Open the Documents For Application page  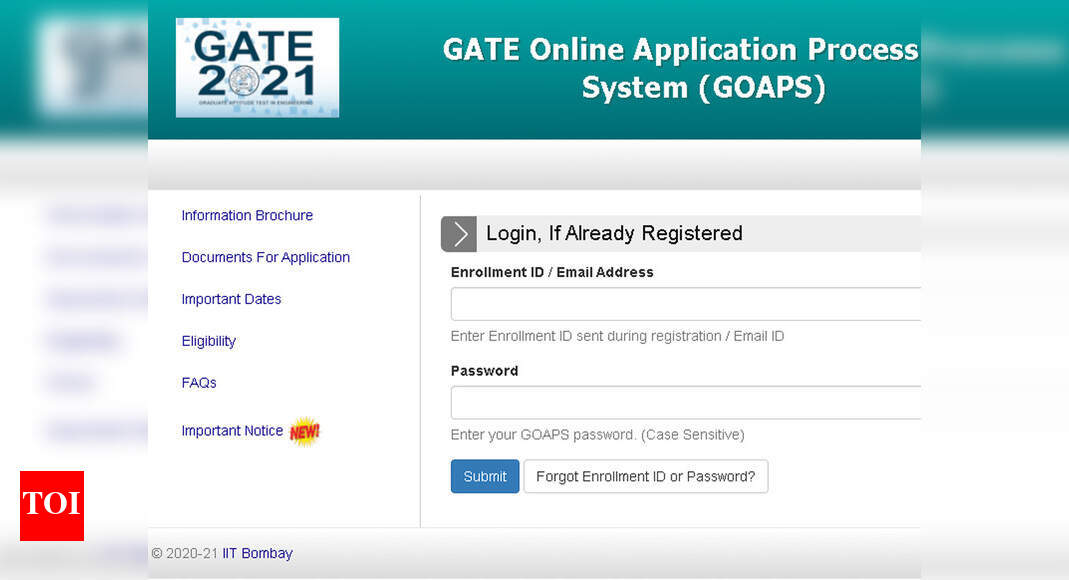pos(265,257)
